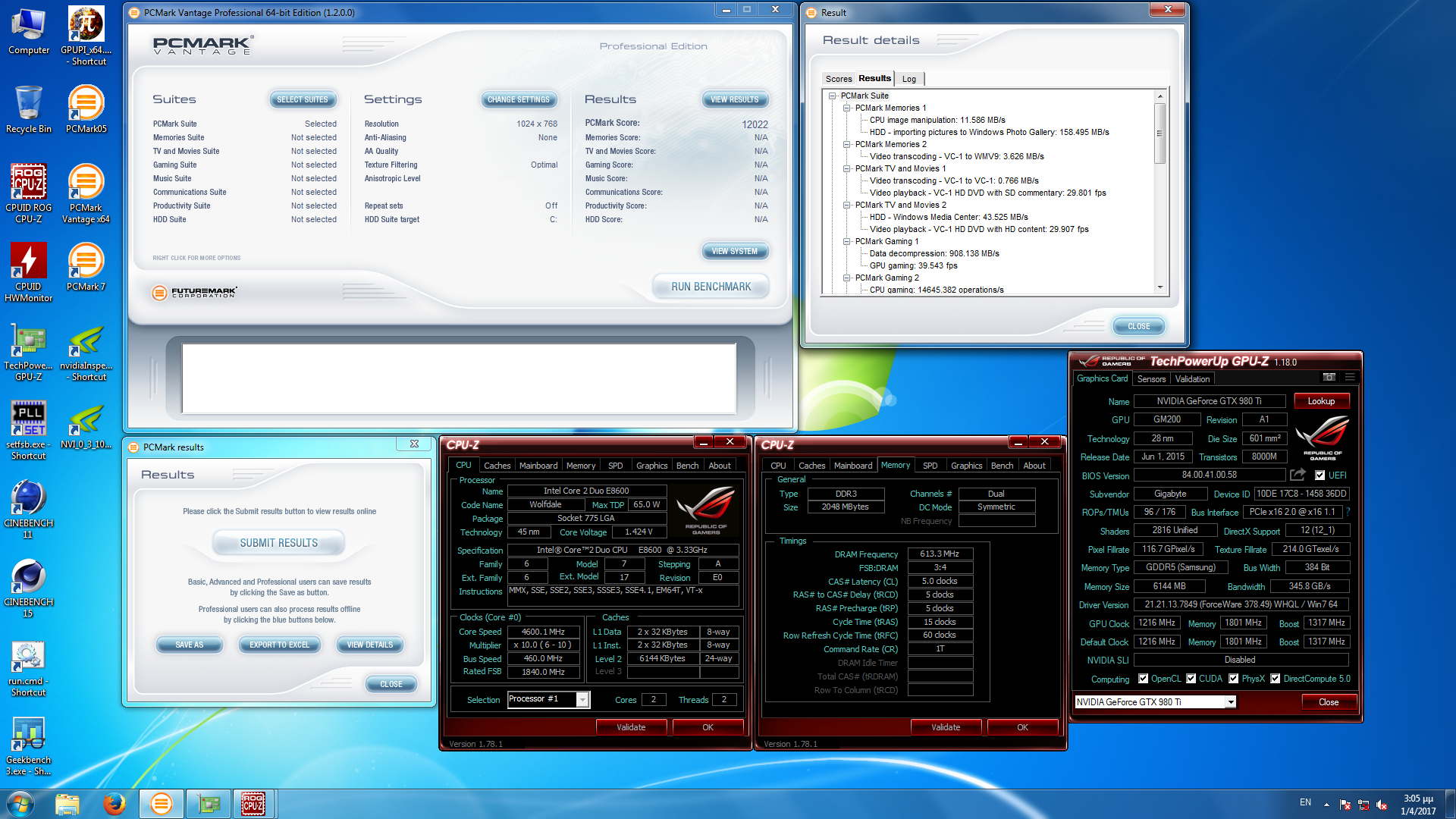Click VIEW SYSTEM button

(734, 251)
